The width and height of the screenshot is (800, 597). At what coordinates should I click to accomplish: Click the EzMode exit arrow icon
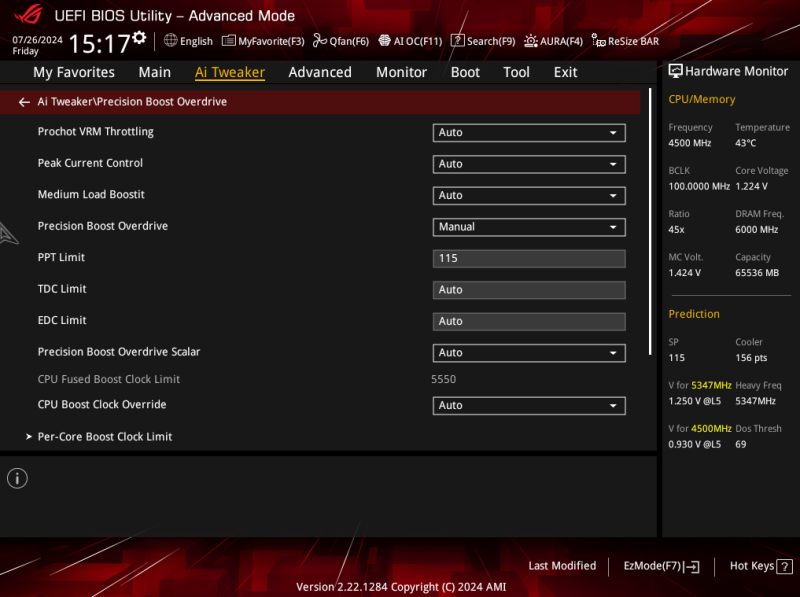(692, 566)
